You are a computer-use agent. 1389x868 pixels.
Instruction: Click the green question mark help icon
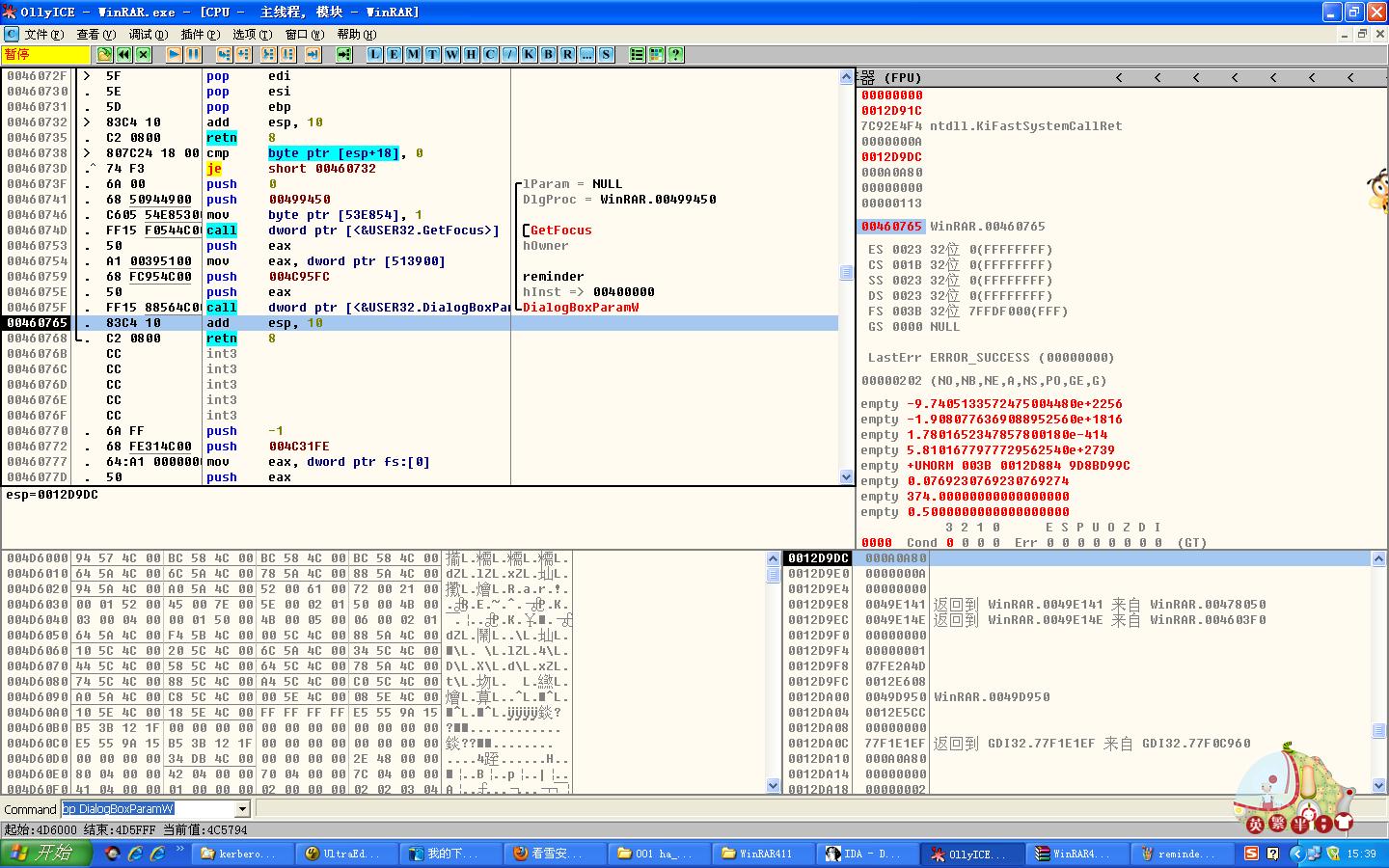tap(675, 55)
